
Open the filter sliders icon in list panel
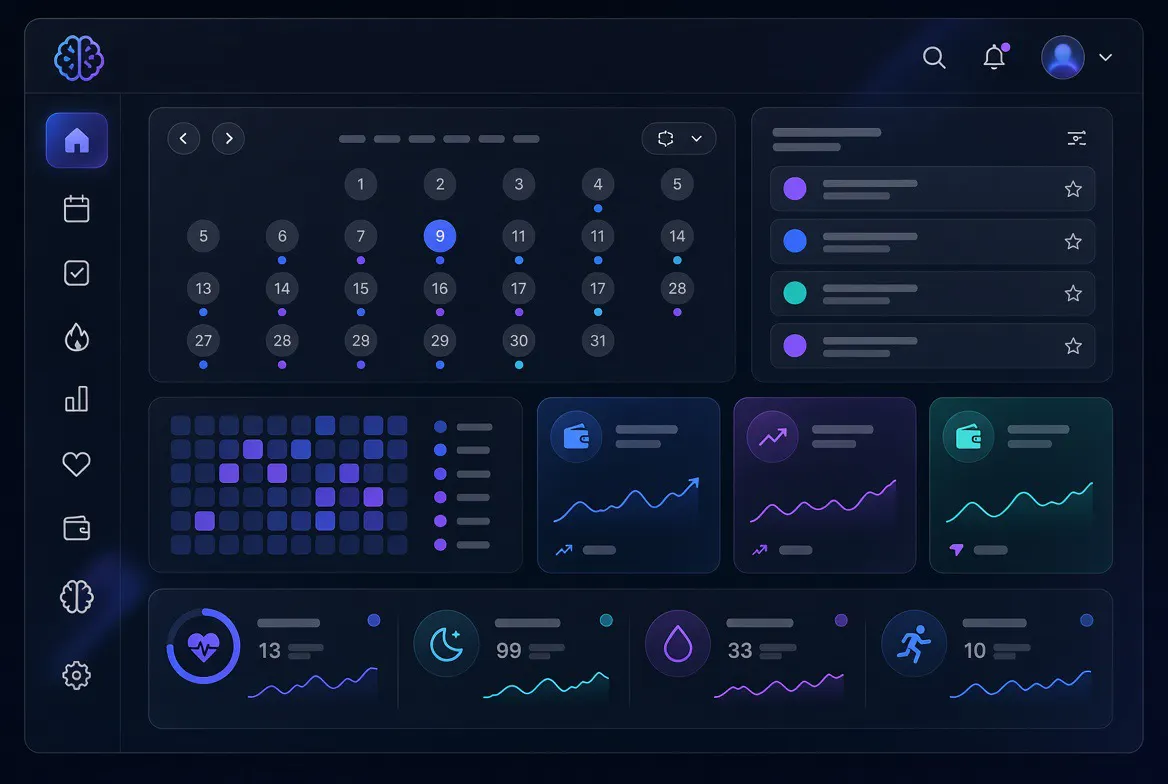[x=1076, y=138]
